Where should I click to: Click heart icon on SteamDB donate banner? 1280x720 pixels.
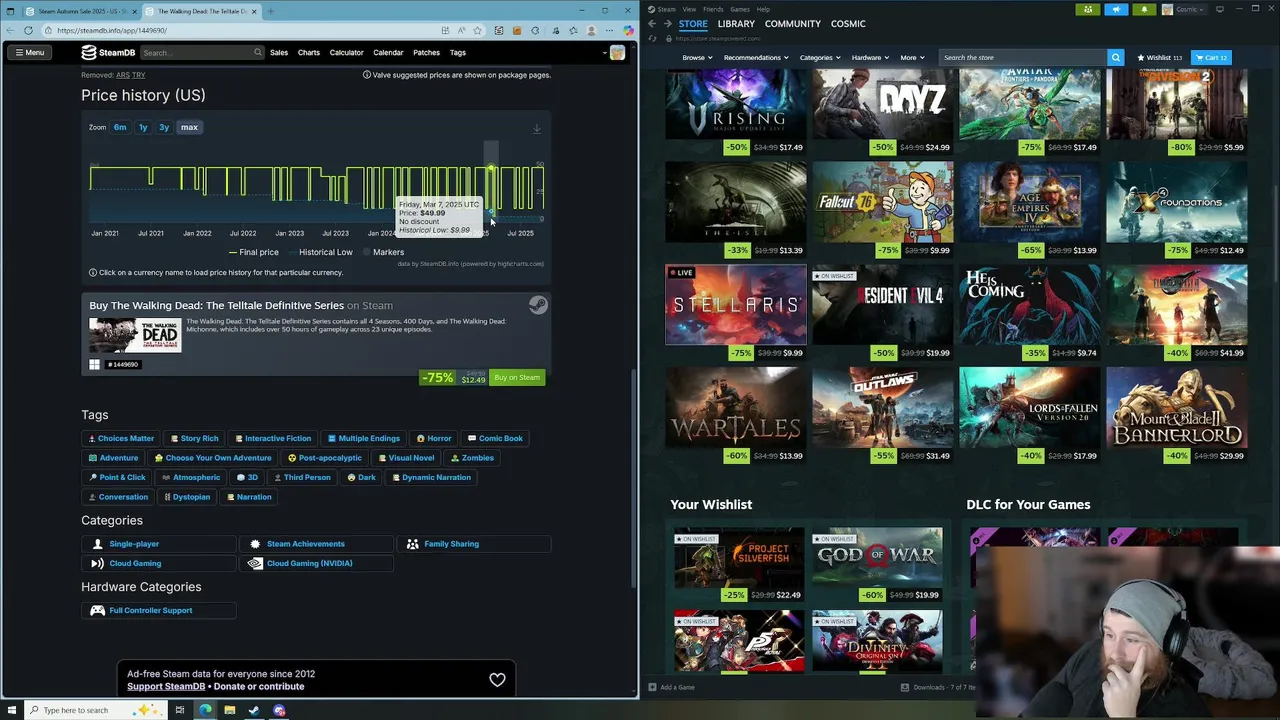coord(497,680)
